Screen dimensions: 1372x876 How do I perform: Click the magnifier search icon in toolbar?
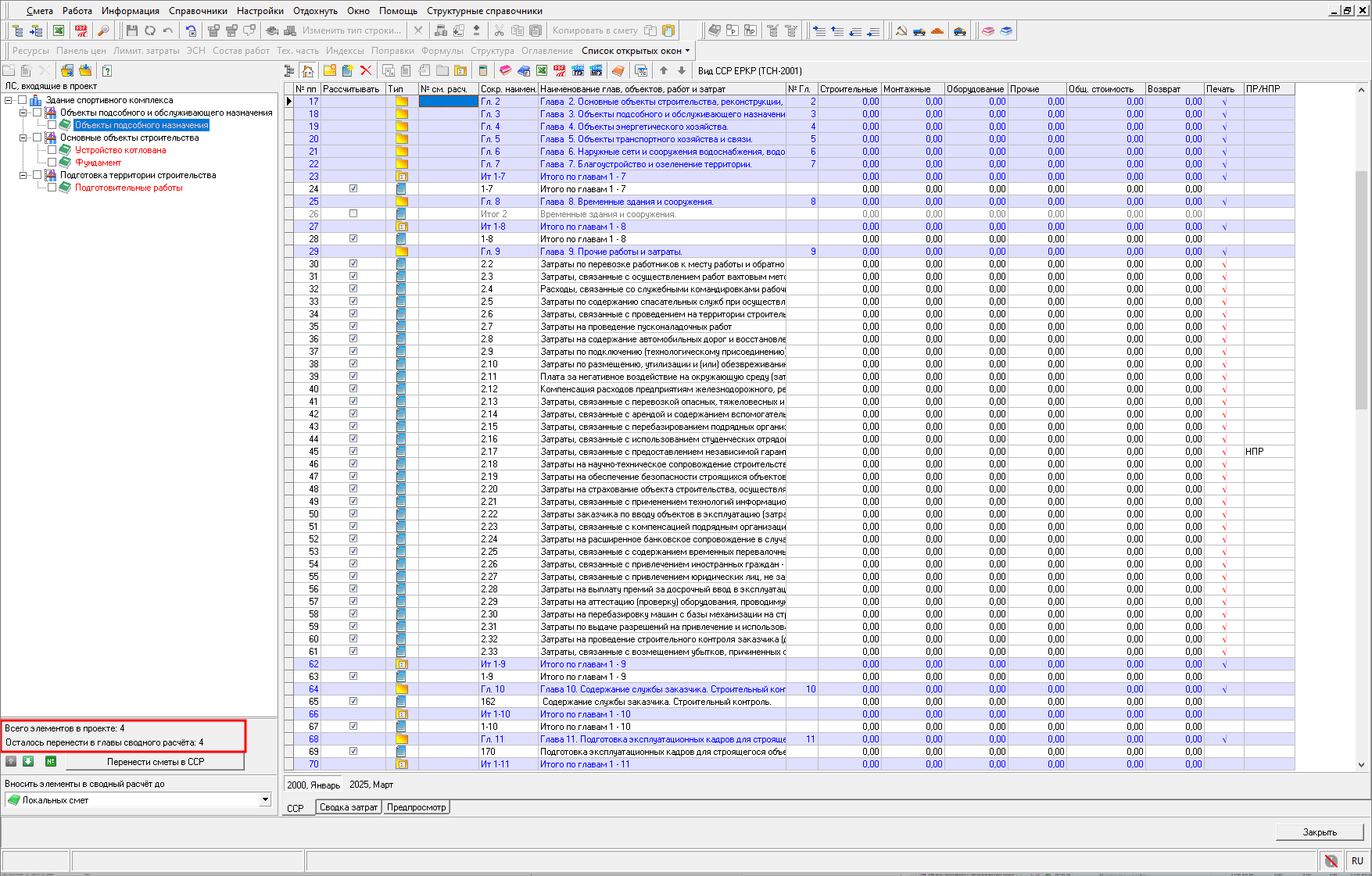click(103, 30)
